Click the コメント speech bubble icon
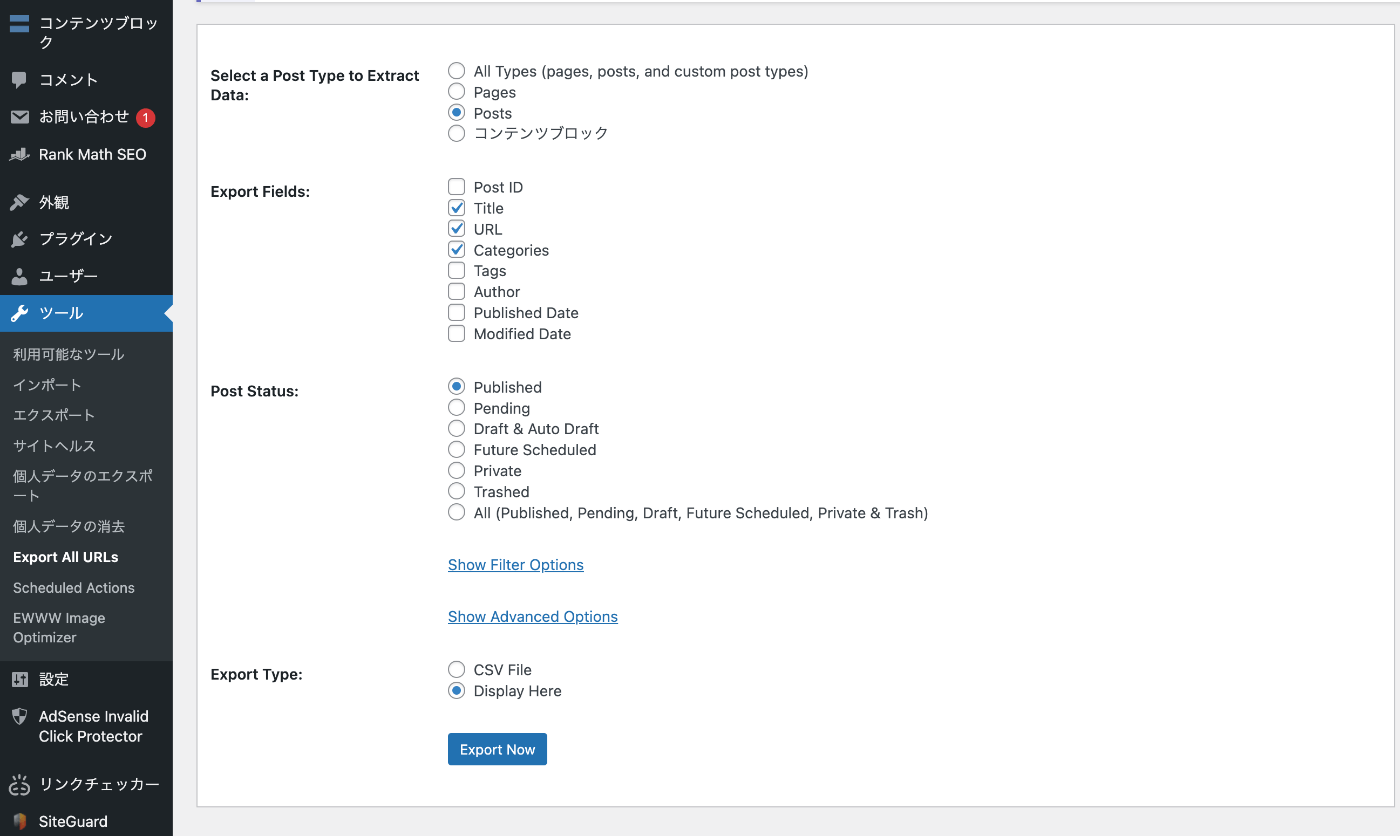This screenshot has height=836, width=1400. (x=19, y=80)
